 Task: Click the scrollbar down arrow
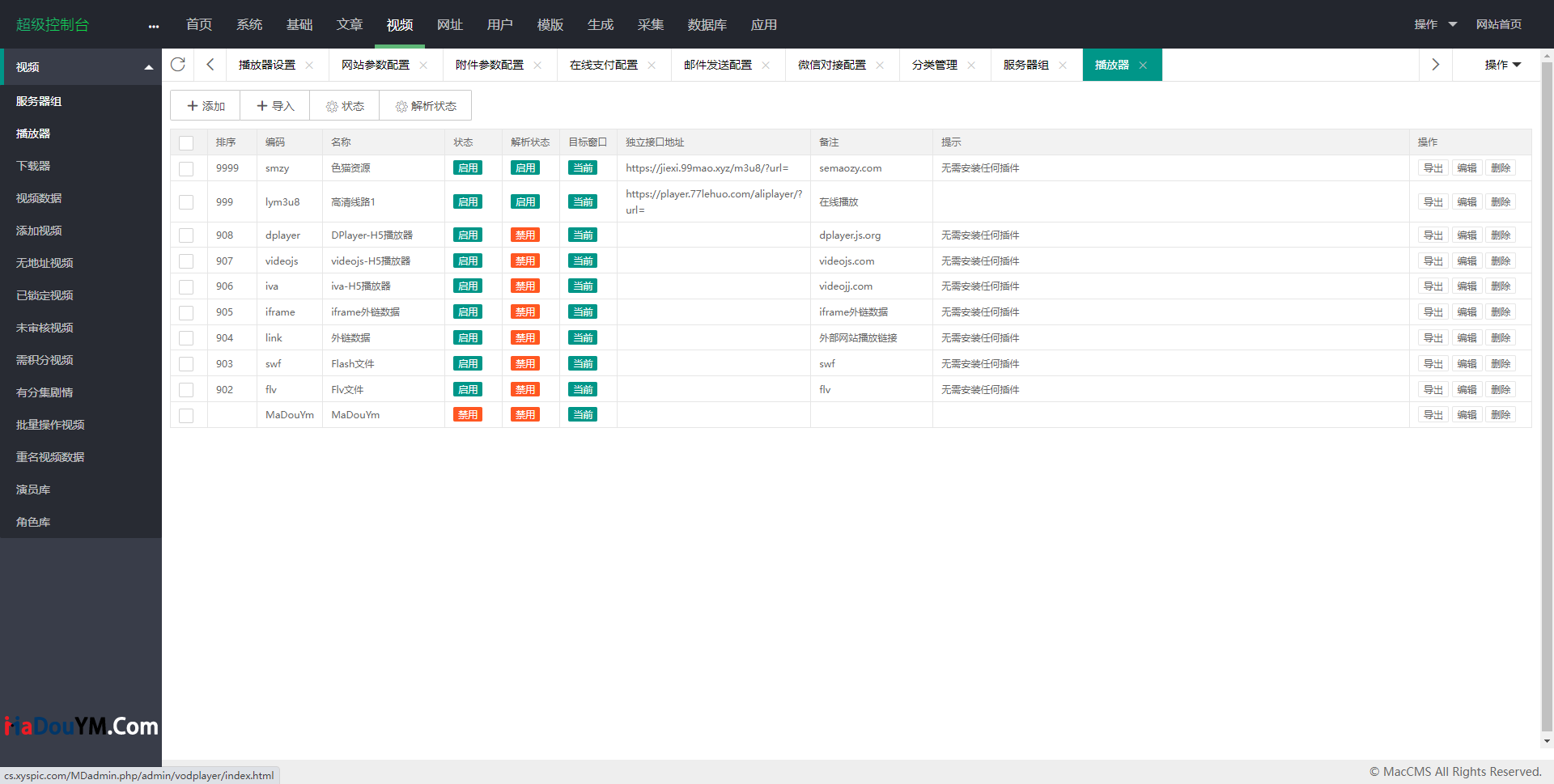1547,741
